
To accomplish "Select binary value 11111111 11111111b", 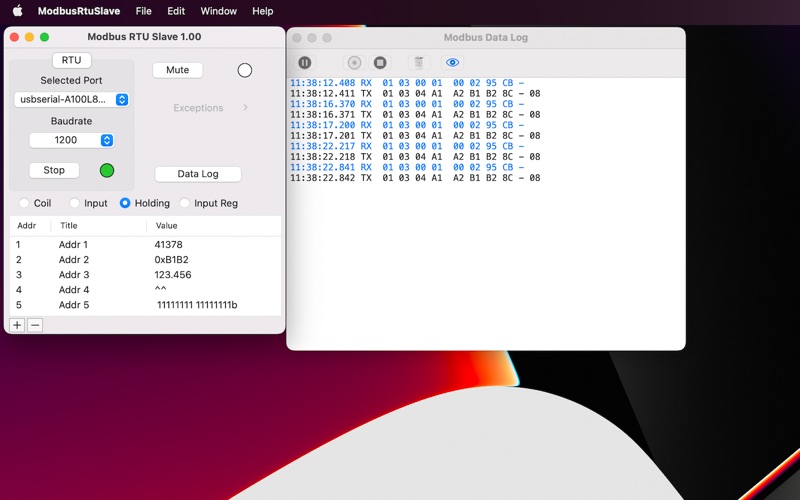I will click(197, 305).
